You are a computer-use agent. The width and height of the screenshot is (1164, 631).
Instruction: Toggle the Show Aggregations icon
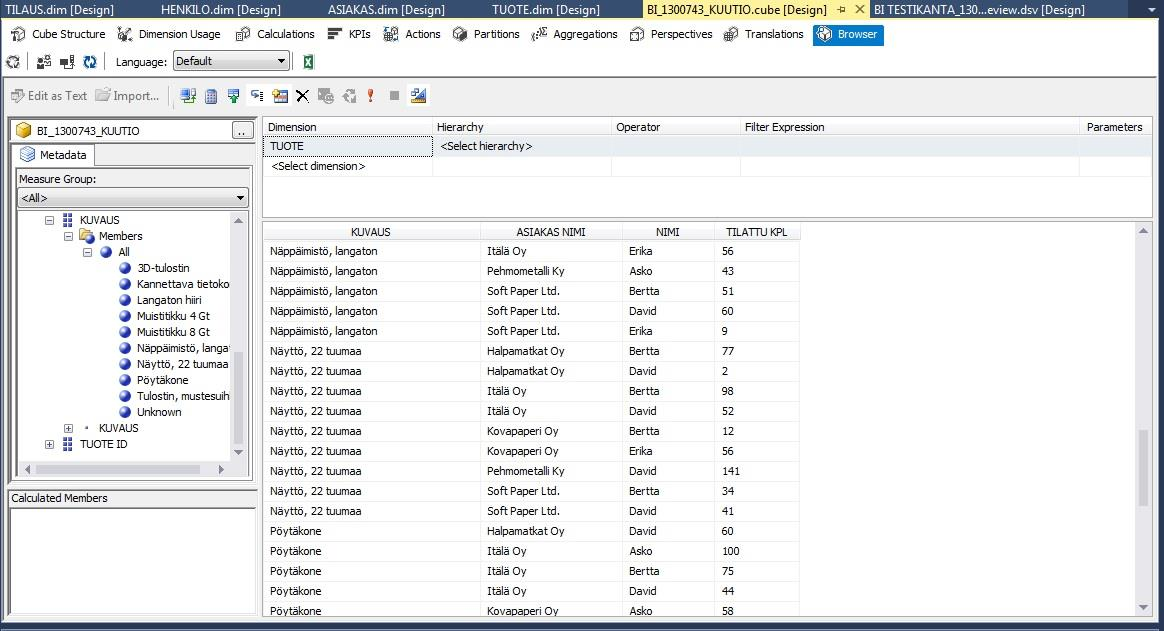tap(280, 96)
